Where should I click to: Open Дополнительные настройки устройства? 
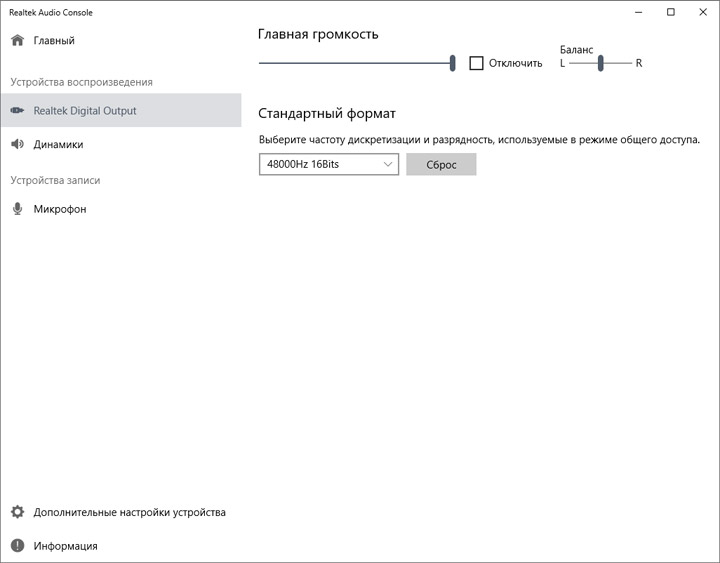pos(129,512)
